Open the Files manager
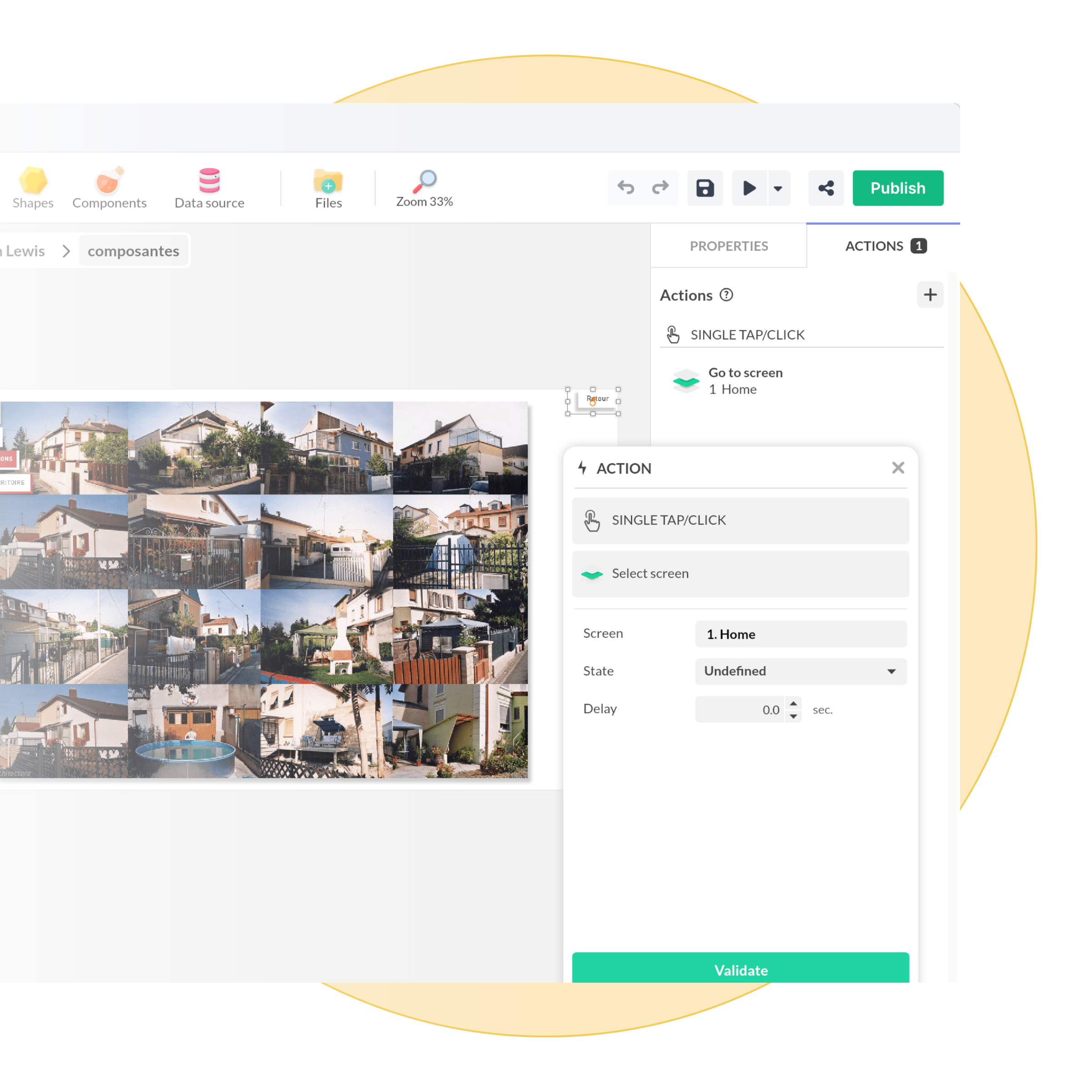 point(329,188)
